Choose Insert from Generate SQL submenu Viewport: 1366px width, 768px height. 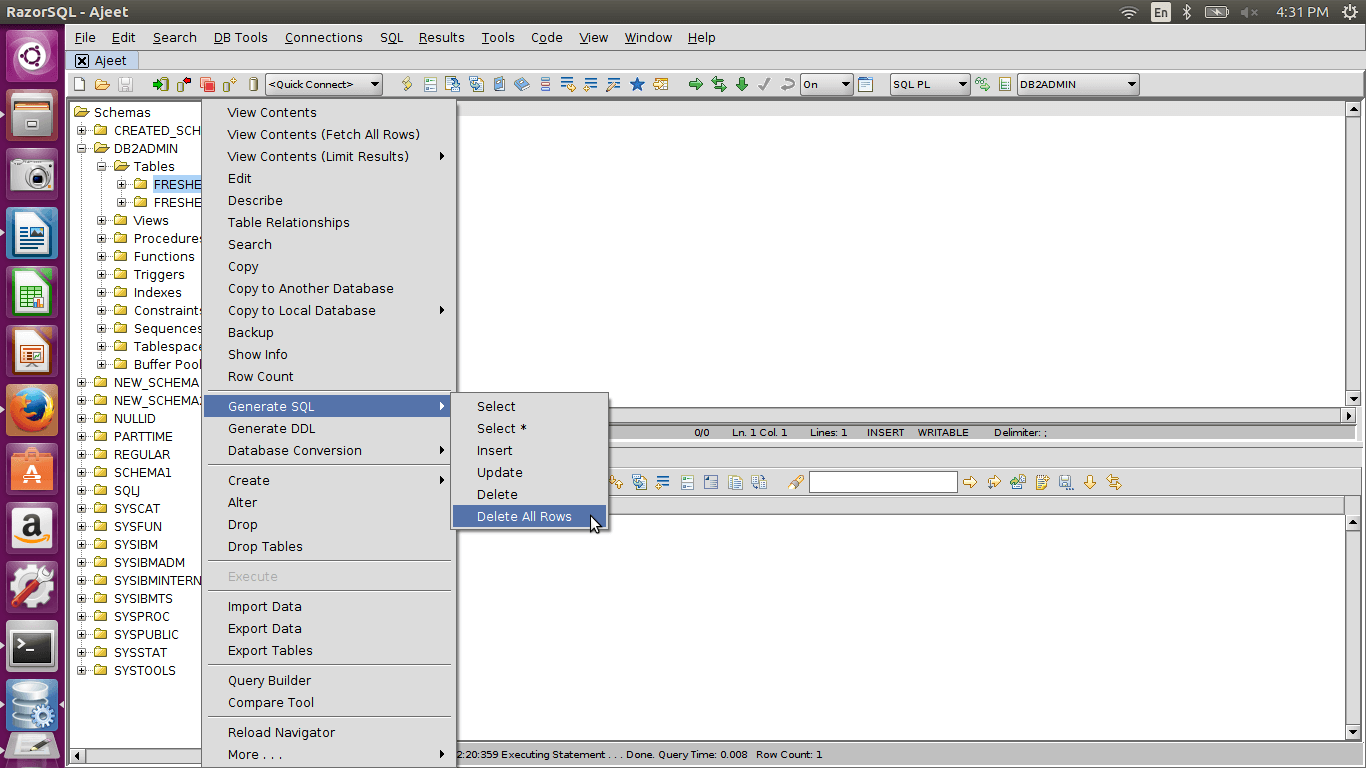pos(529,451)
